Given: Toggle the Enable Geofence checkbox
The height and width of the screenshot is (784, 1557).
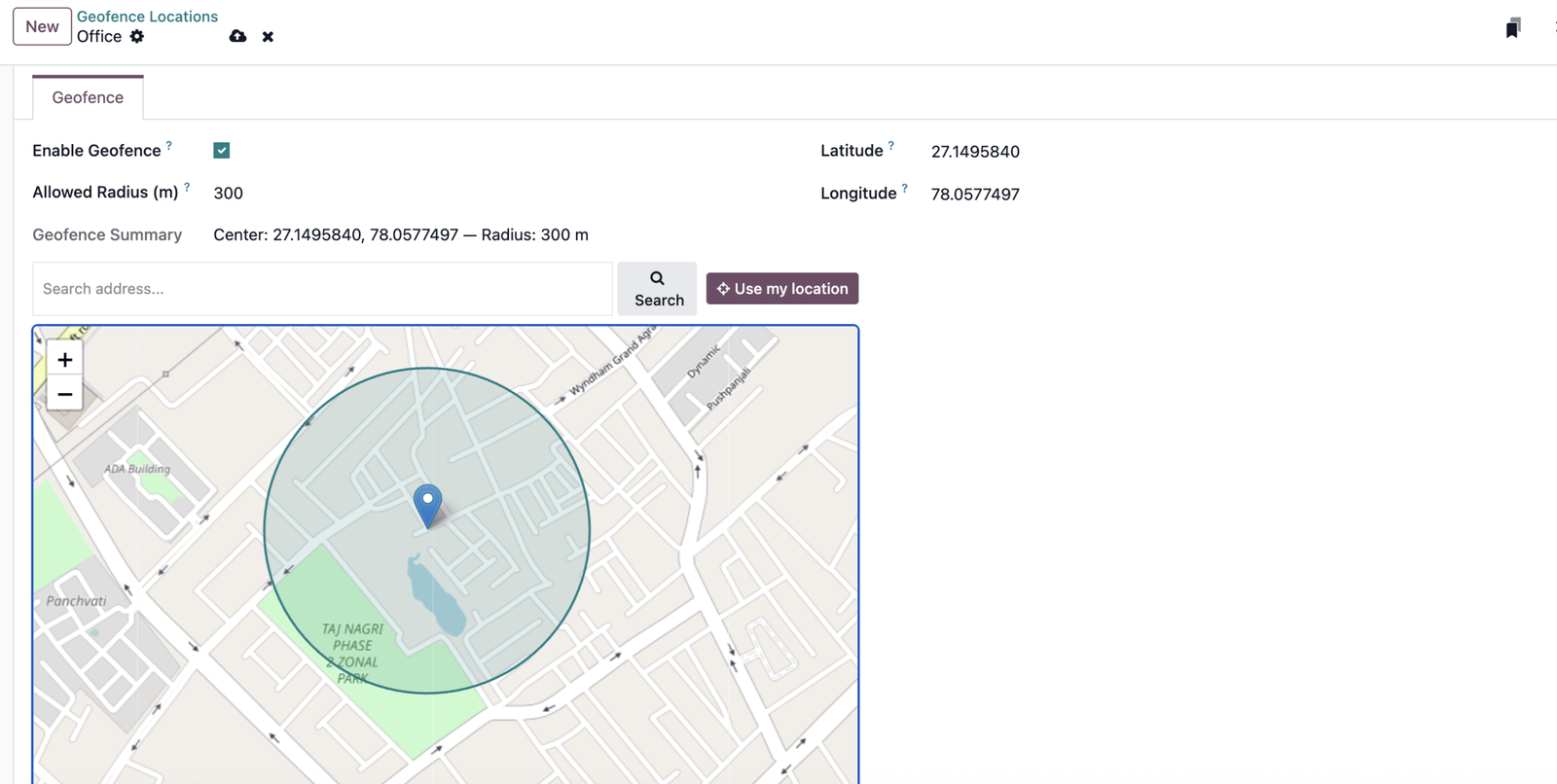Looking at the screenshot, I should tap(222, 150).
